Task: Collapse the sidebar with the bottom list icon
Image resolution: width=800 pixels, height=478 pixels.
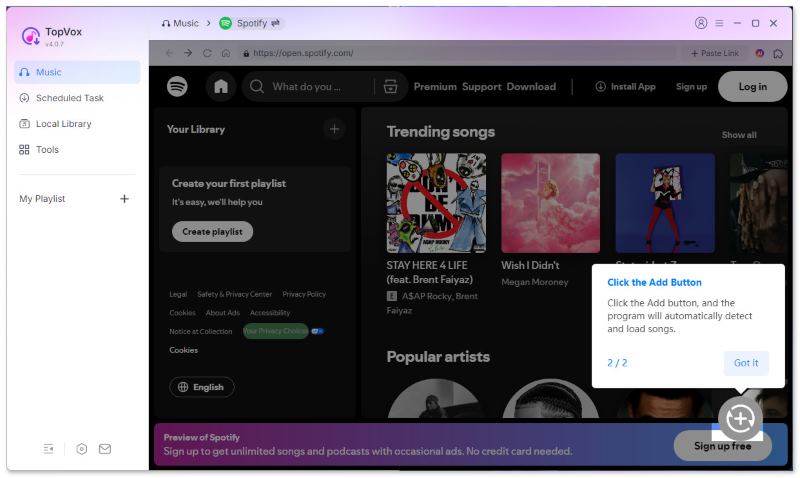Action: point(48,449)
